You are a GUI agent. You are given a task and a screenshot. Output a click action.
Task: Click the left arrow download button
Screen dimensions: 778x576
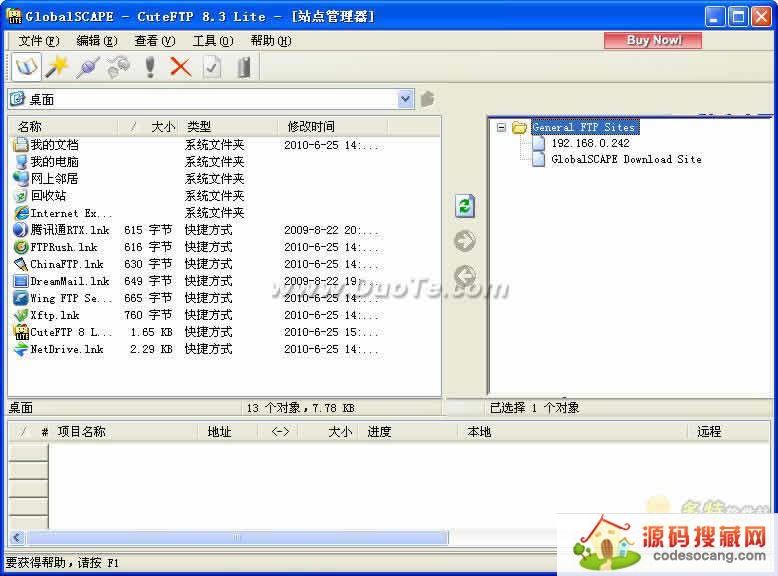(x=465, y=276)
